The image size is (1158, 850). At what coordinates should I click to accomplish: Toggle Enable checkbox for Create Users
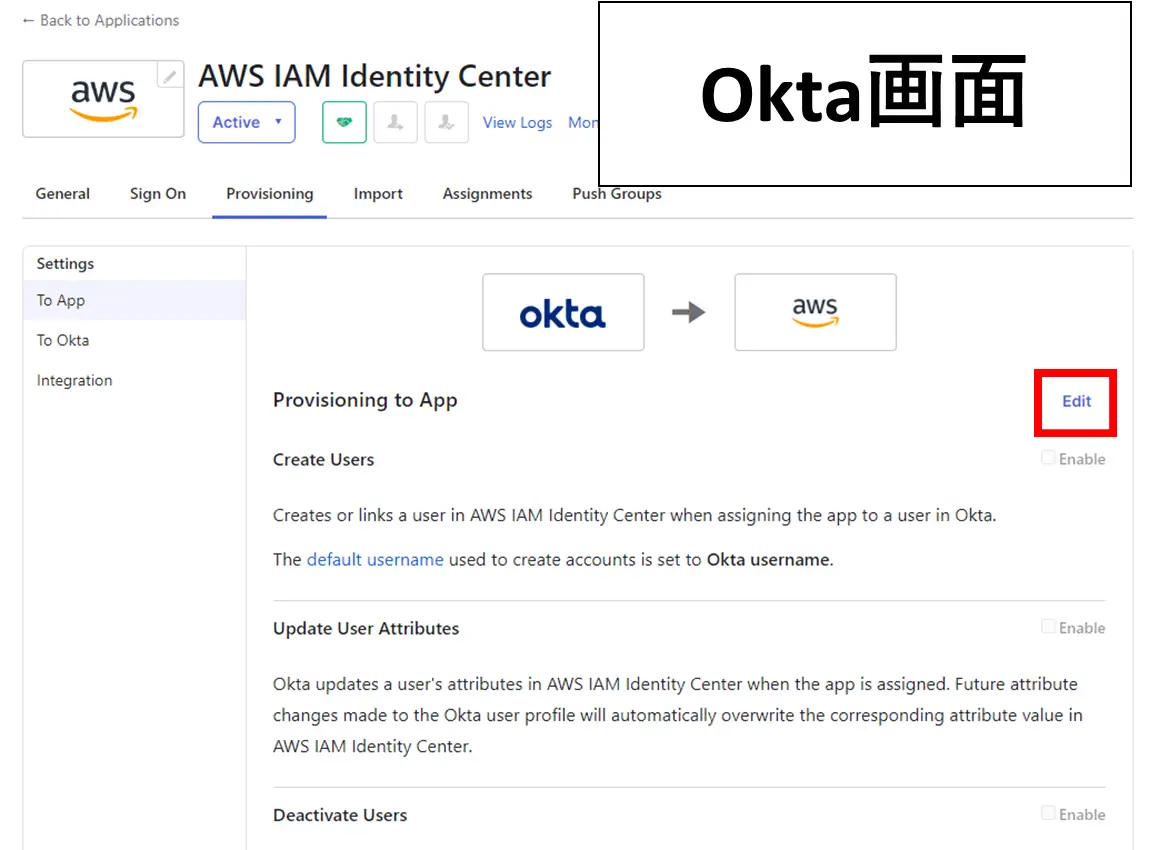(x=1048, y=458)
